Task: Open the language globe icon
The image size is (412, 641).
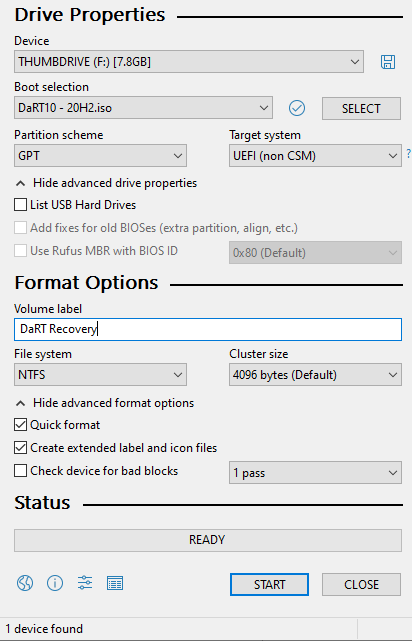Action: point(25,583)
